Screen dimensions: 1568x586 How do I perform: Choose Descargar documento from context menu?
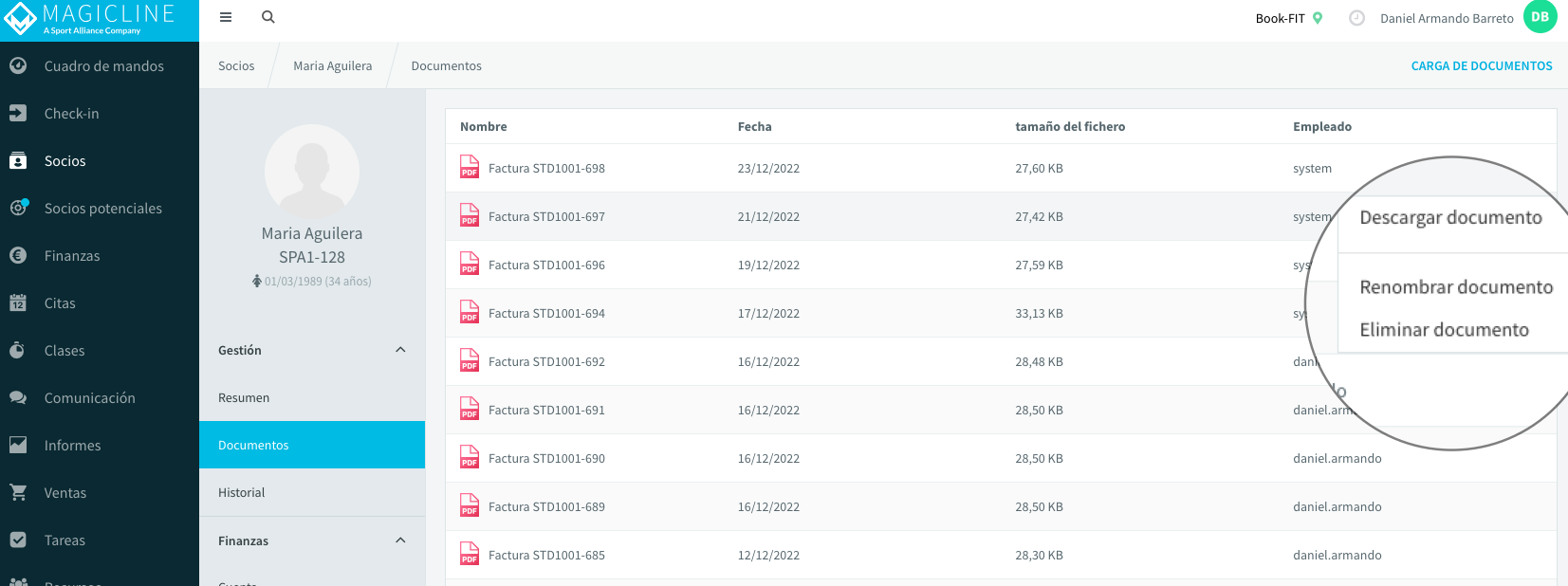tap(1450, 218)
